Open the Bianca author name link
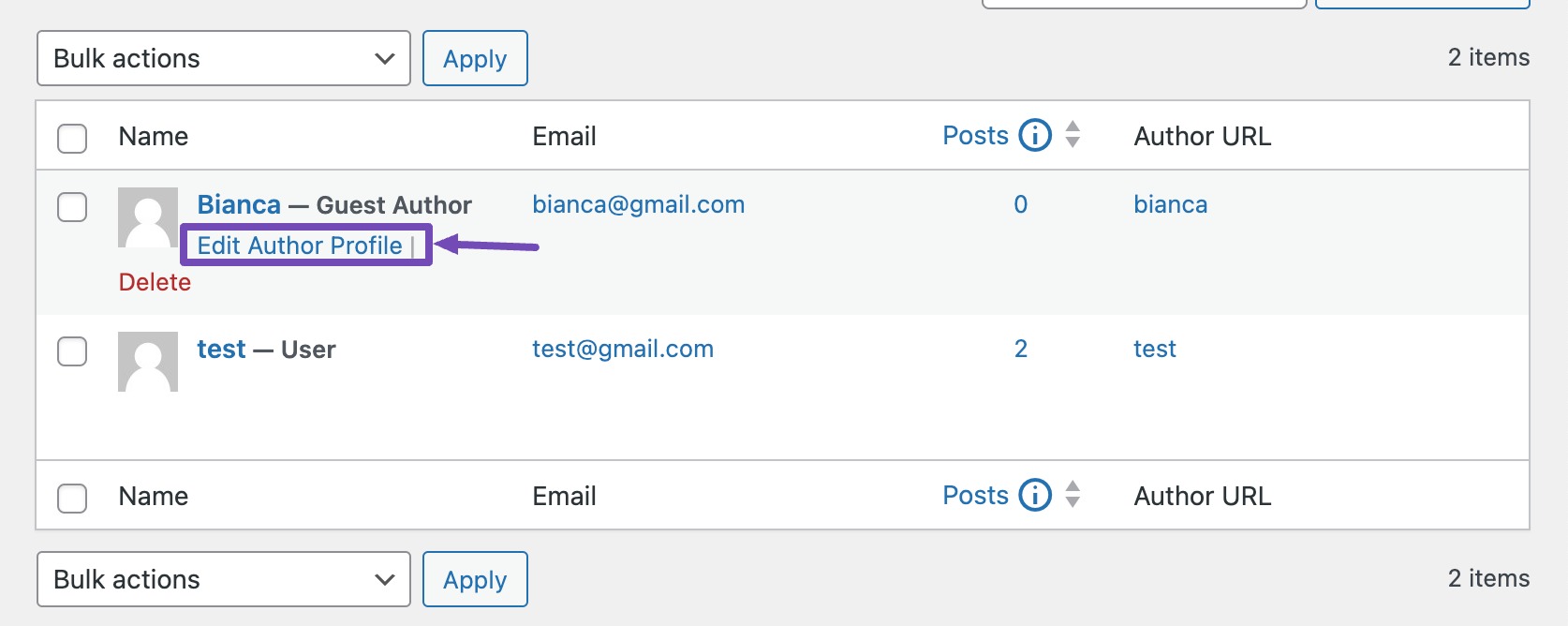The image size is (1568, 626). coord(239,204)
